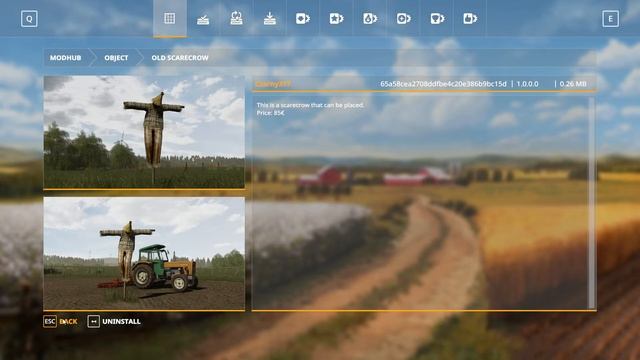
Task: Click the file size 0.26 MB
Action: [x=573, y=84]
